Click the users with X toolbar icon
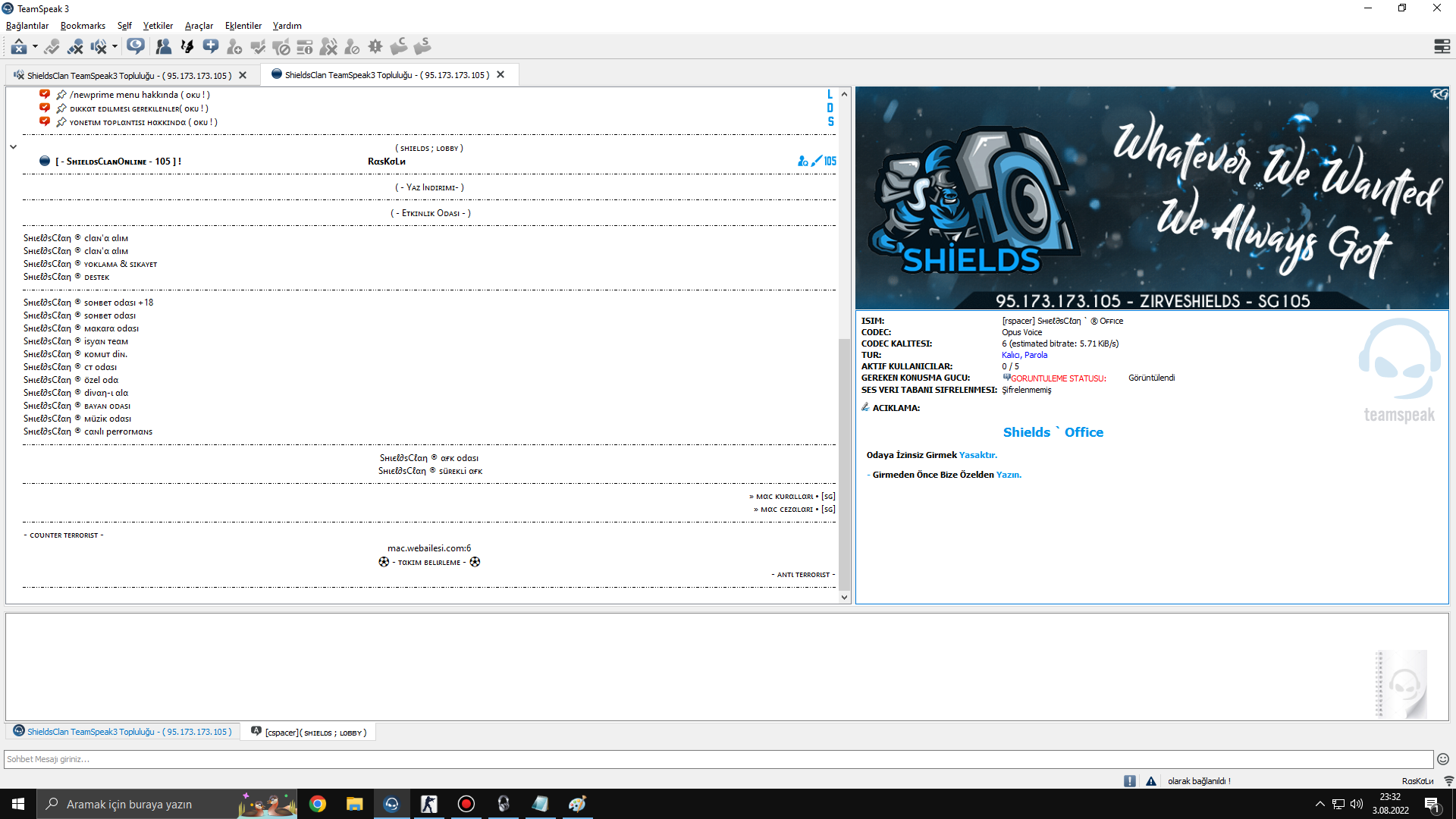This screenshot has height=819, width=1456. click(328, 47)
